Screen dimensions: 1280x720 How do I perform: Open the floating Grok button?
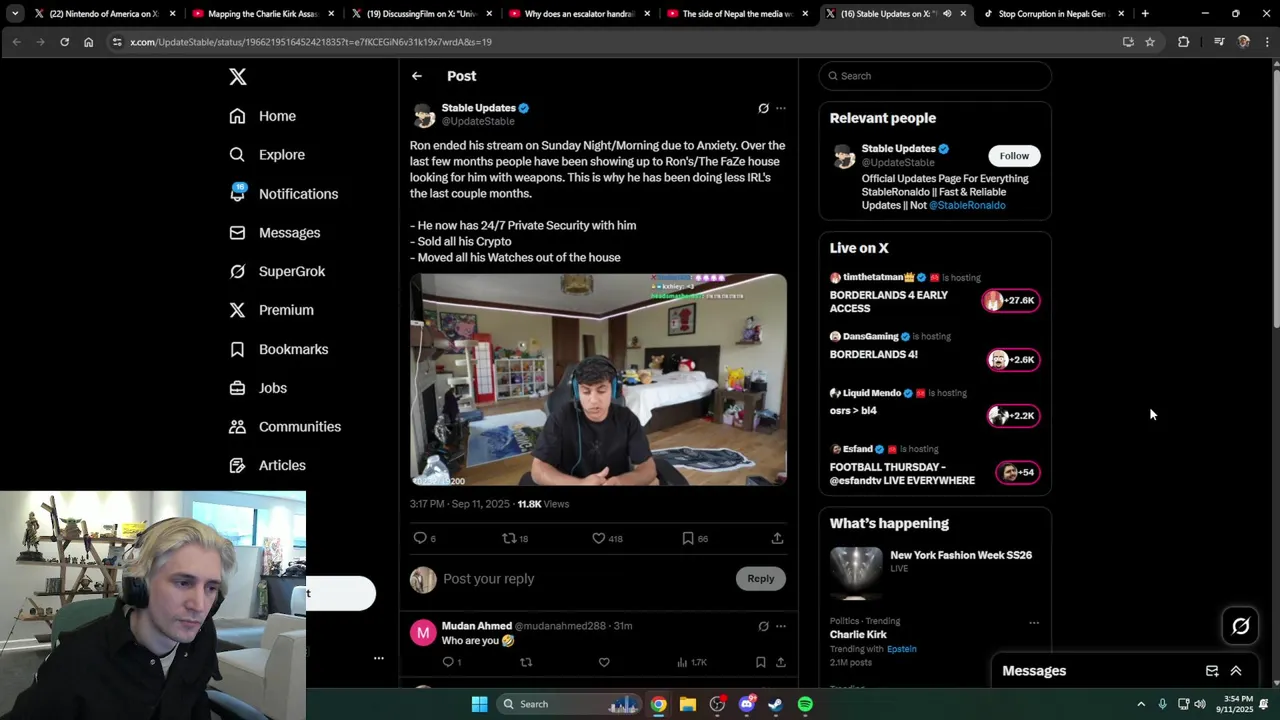coord(1241,626)
